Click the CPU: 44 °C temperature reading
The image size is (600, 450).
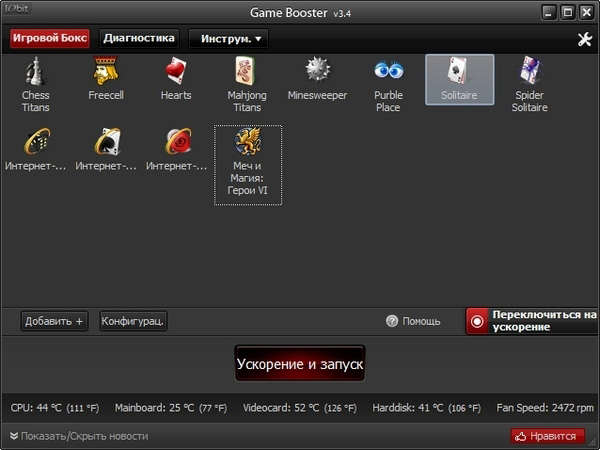pos(55,408)
